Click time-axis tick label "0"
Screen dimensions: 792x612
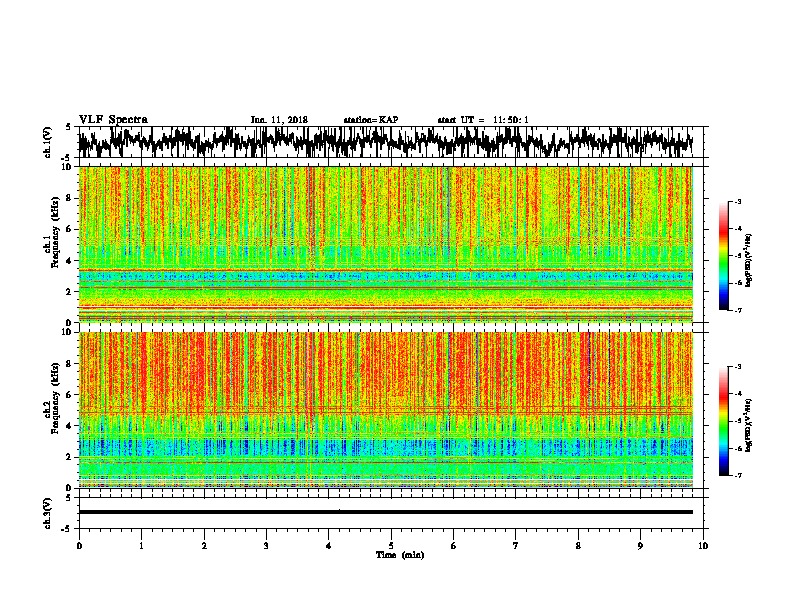79,546
